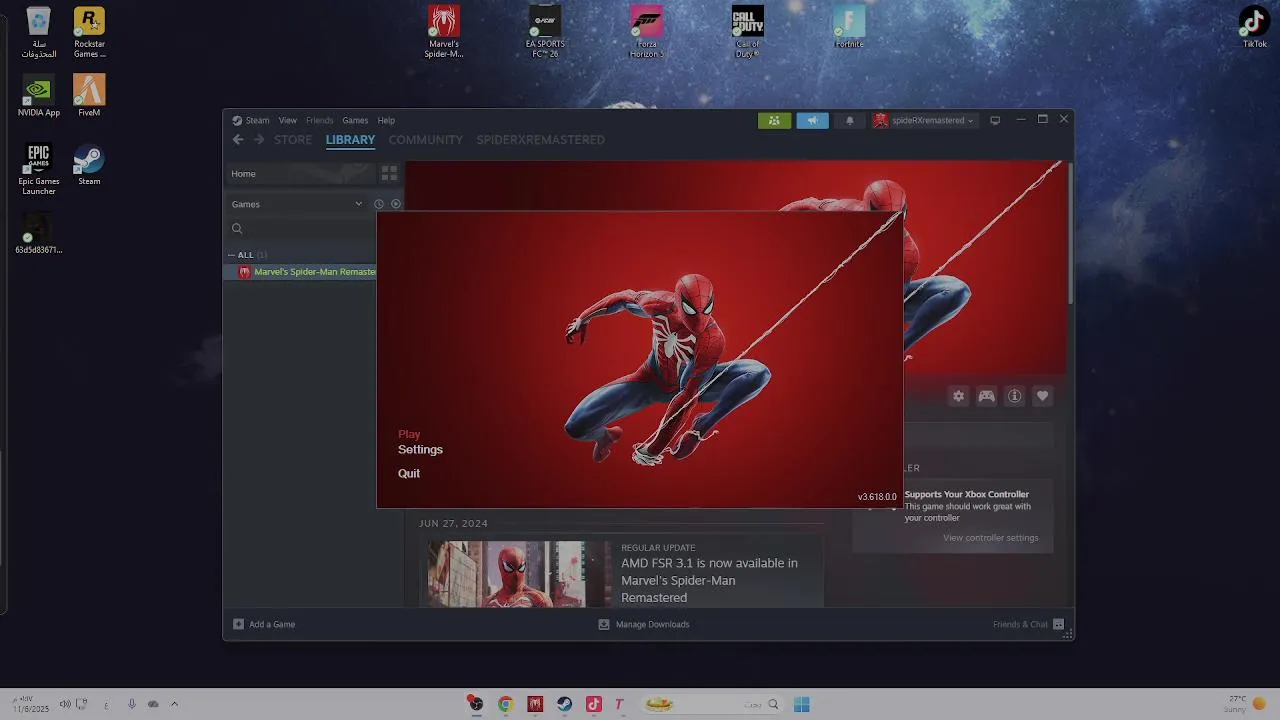Open EA SPORTS FC 26 desktop shortcut

click(545, 32)
